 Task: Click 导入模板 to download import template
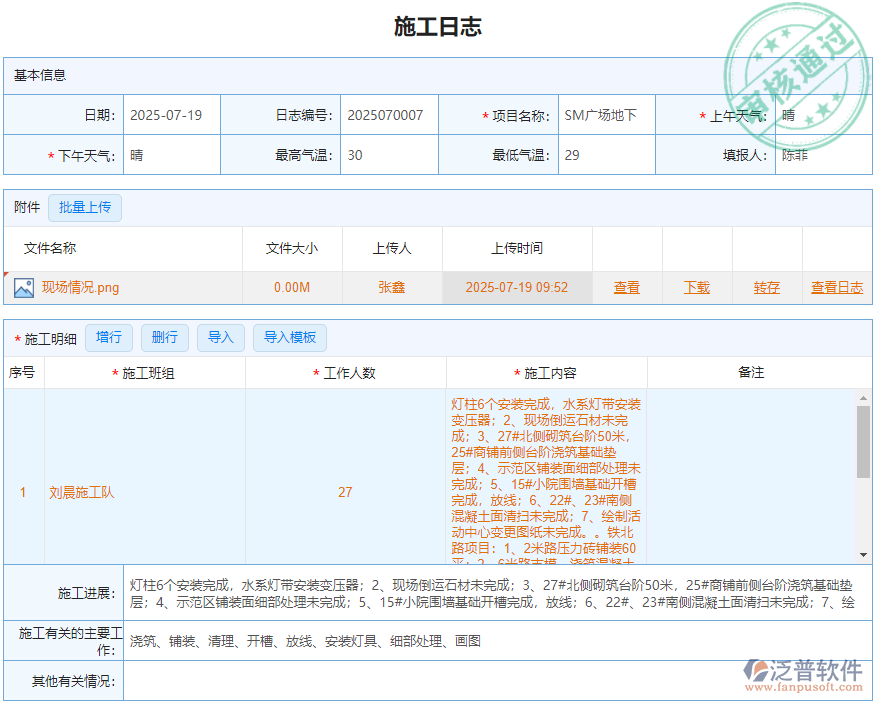click(290, 337)
